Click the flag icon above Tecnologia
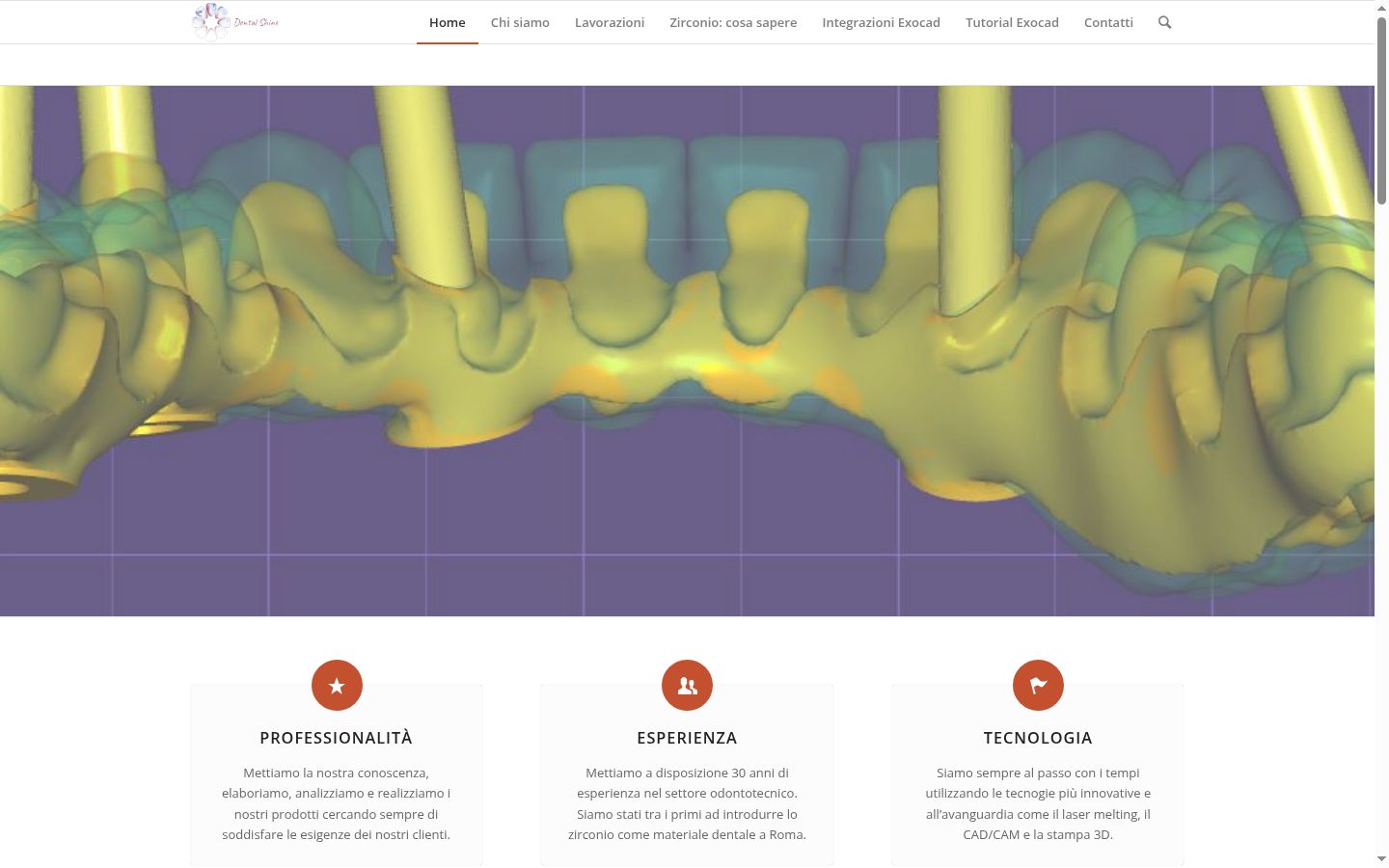The width and height of the screenshot is (1389, 868). [x=1038, y=685]
